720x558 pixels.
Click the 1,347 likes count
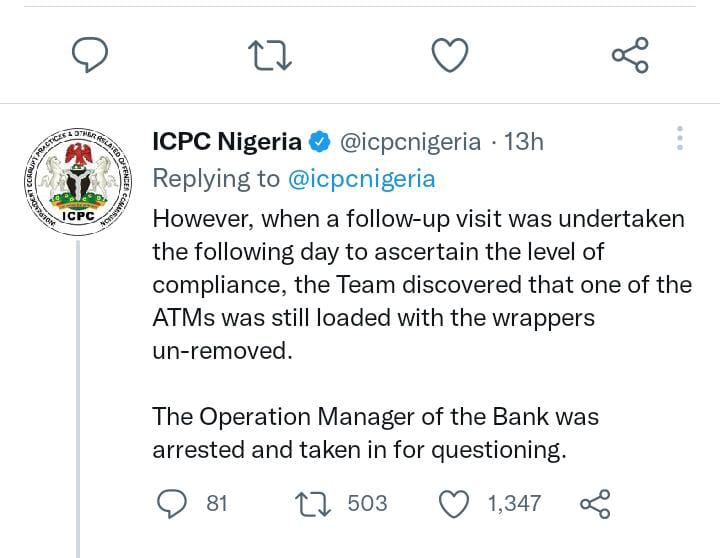tap(514, 503)
